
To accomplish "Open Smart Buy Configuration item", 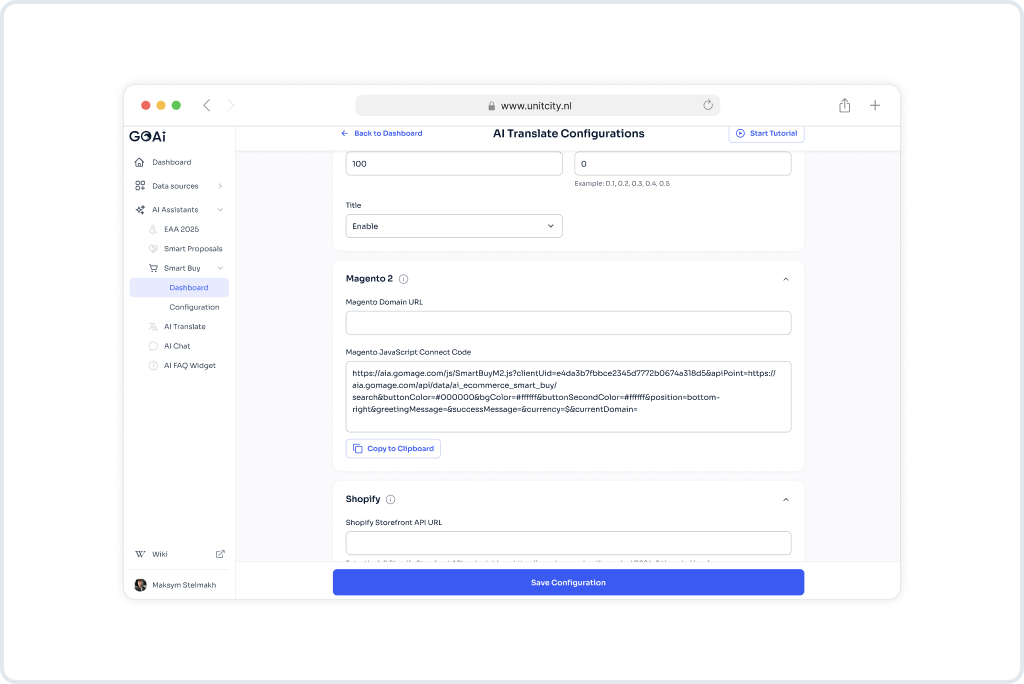I will [x=194, y=307].
